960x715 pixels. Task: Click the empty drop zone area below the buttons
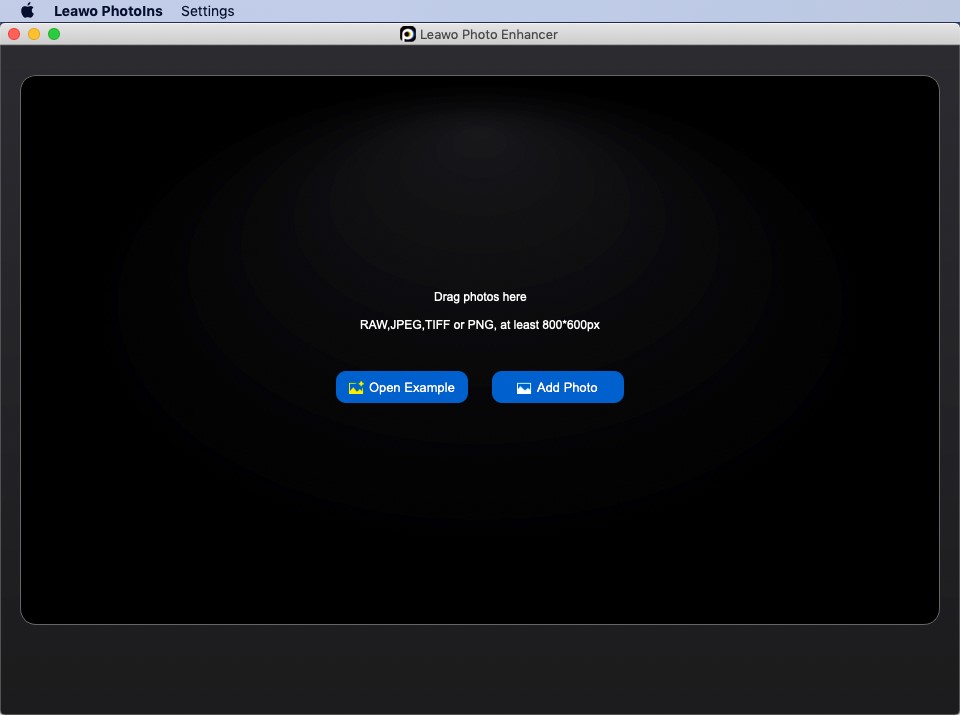point(480,510)
